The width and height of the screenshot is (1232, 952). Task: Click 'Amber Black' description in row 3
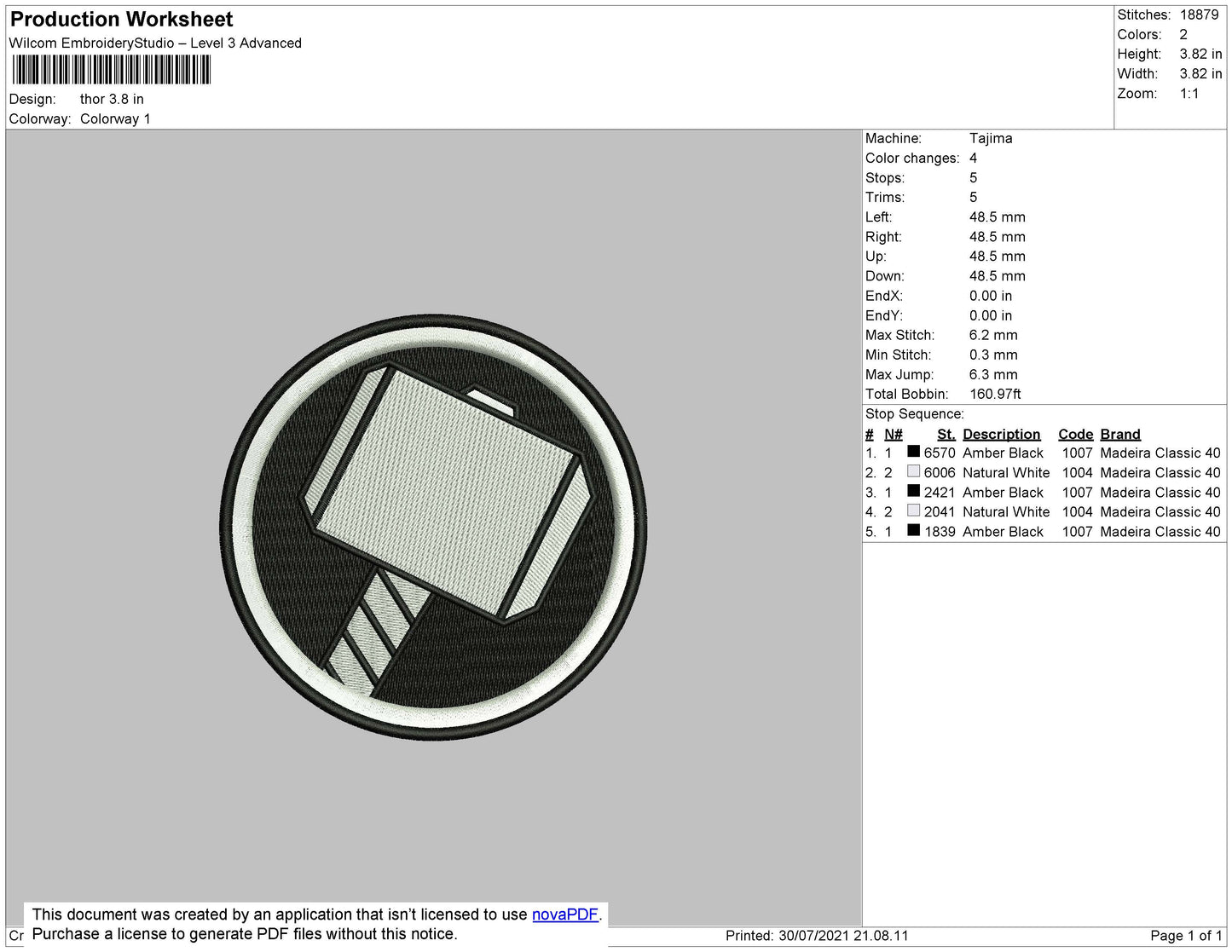tap(1003, 492)
